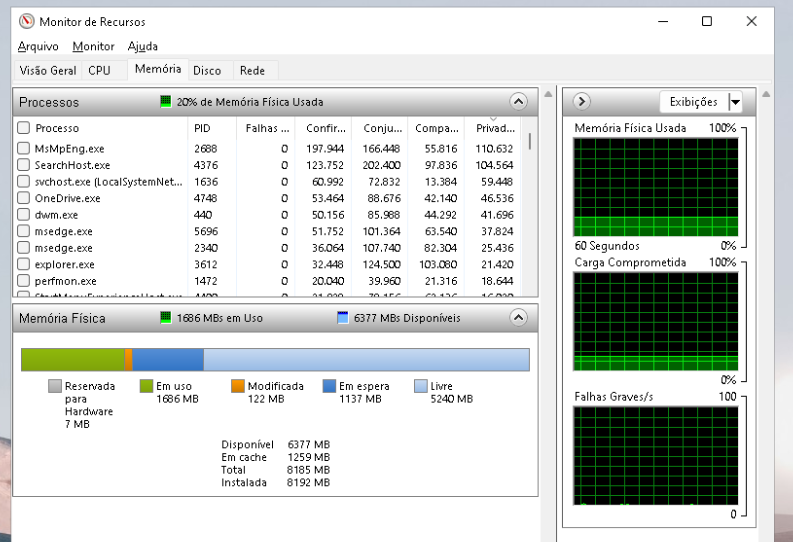
Task: Open the Arquivo menu
Action: 38,46
